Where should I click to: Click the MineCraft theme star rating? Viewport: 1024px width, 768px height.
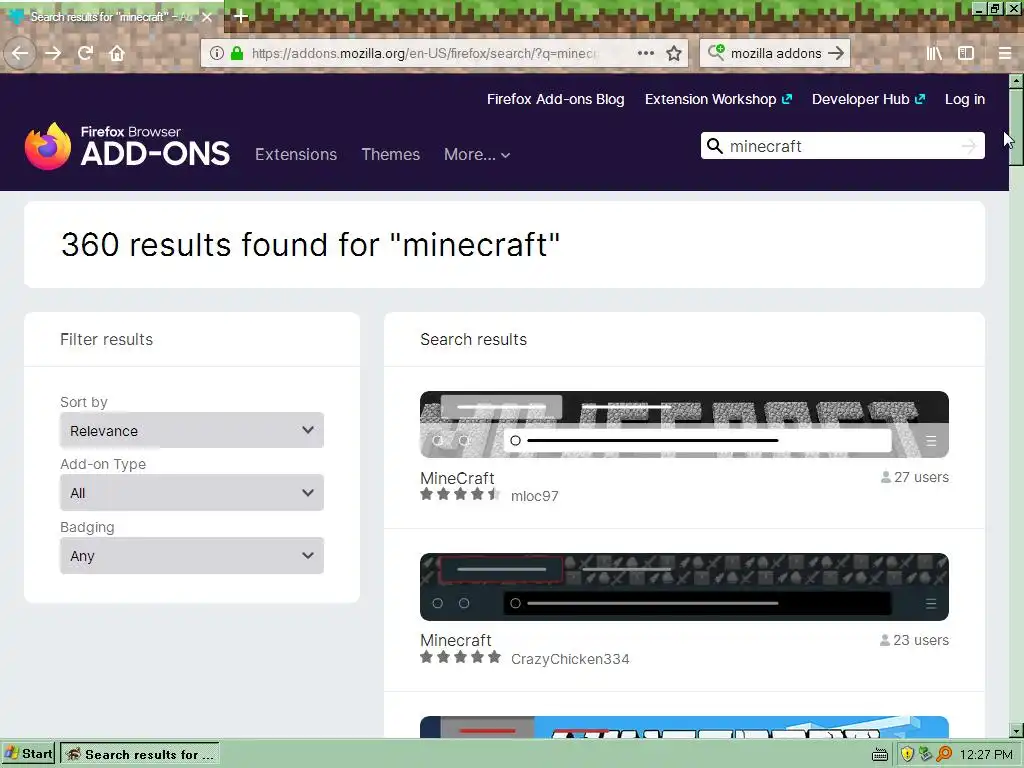click(460, 494)
